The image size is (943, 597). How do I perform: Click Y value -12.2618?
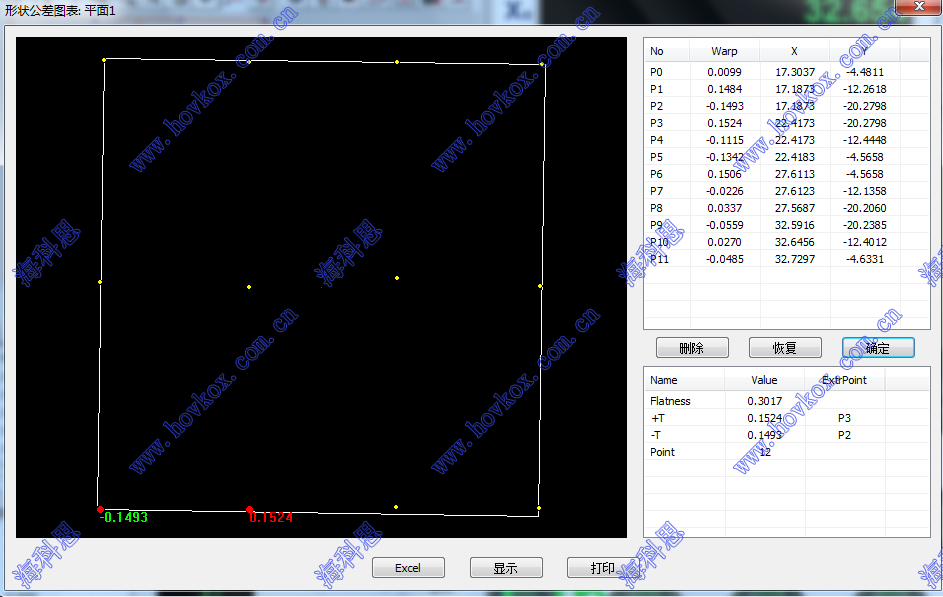coord(864,89)
